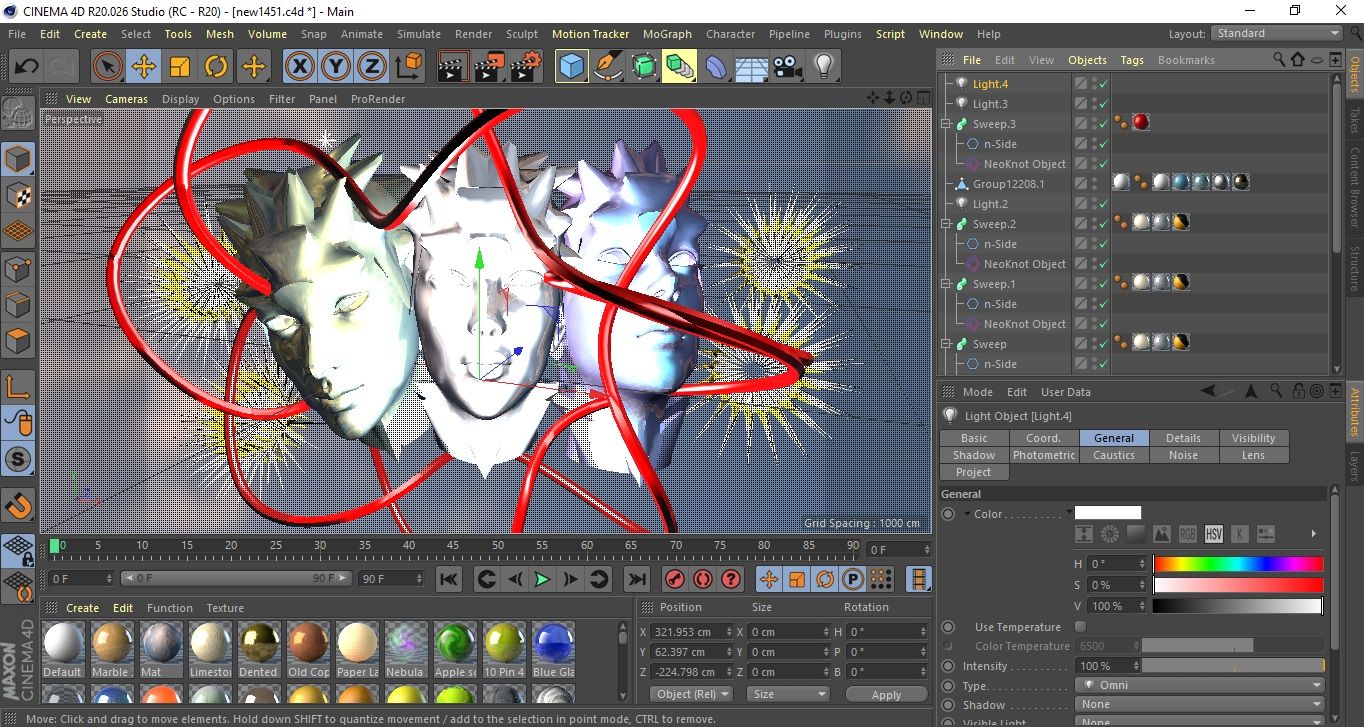Click the Hue gradient slider
This screenshot has width=1364, height=727.
pyautogui.click(x=1238, y=564)
